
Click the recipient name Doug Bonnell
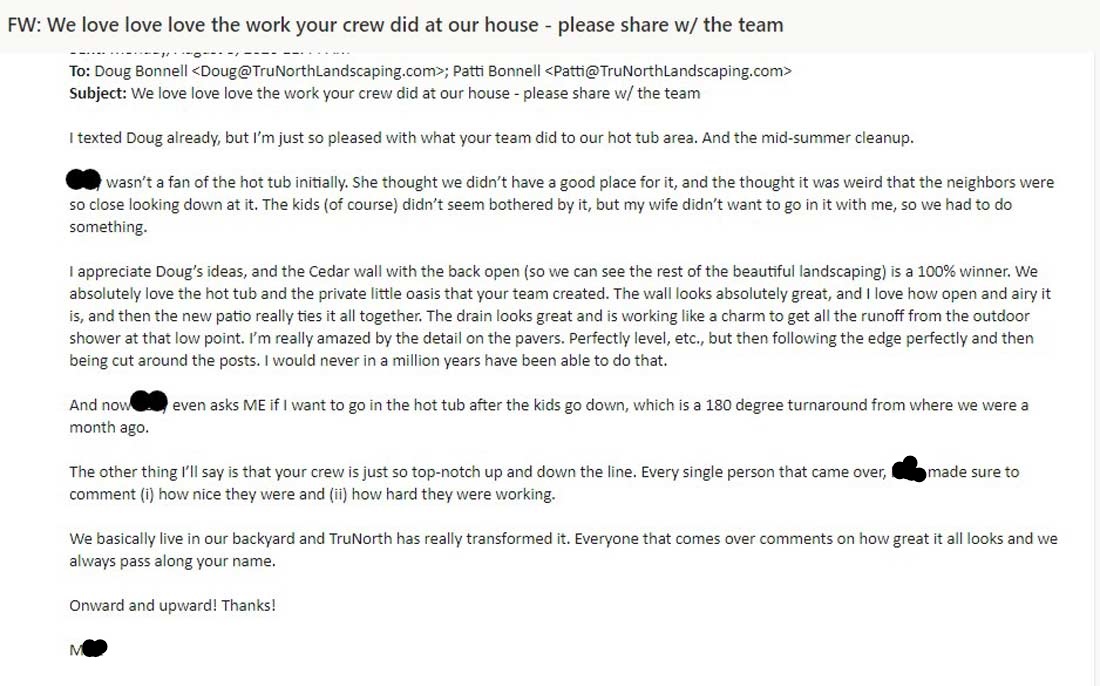click(141, 71)
